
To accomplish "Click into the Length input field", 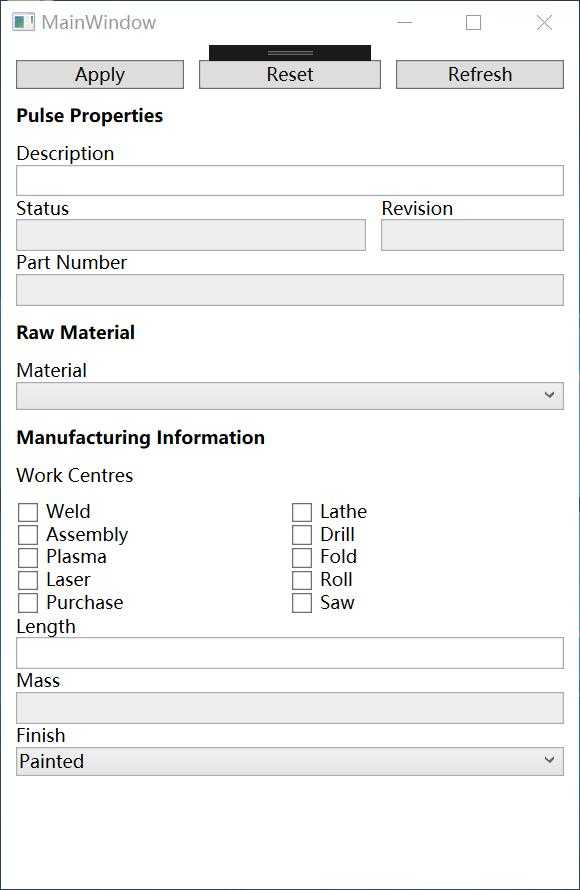I will point(290,653).
